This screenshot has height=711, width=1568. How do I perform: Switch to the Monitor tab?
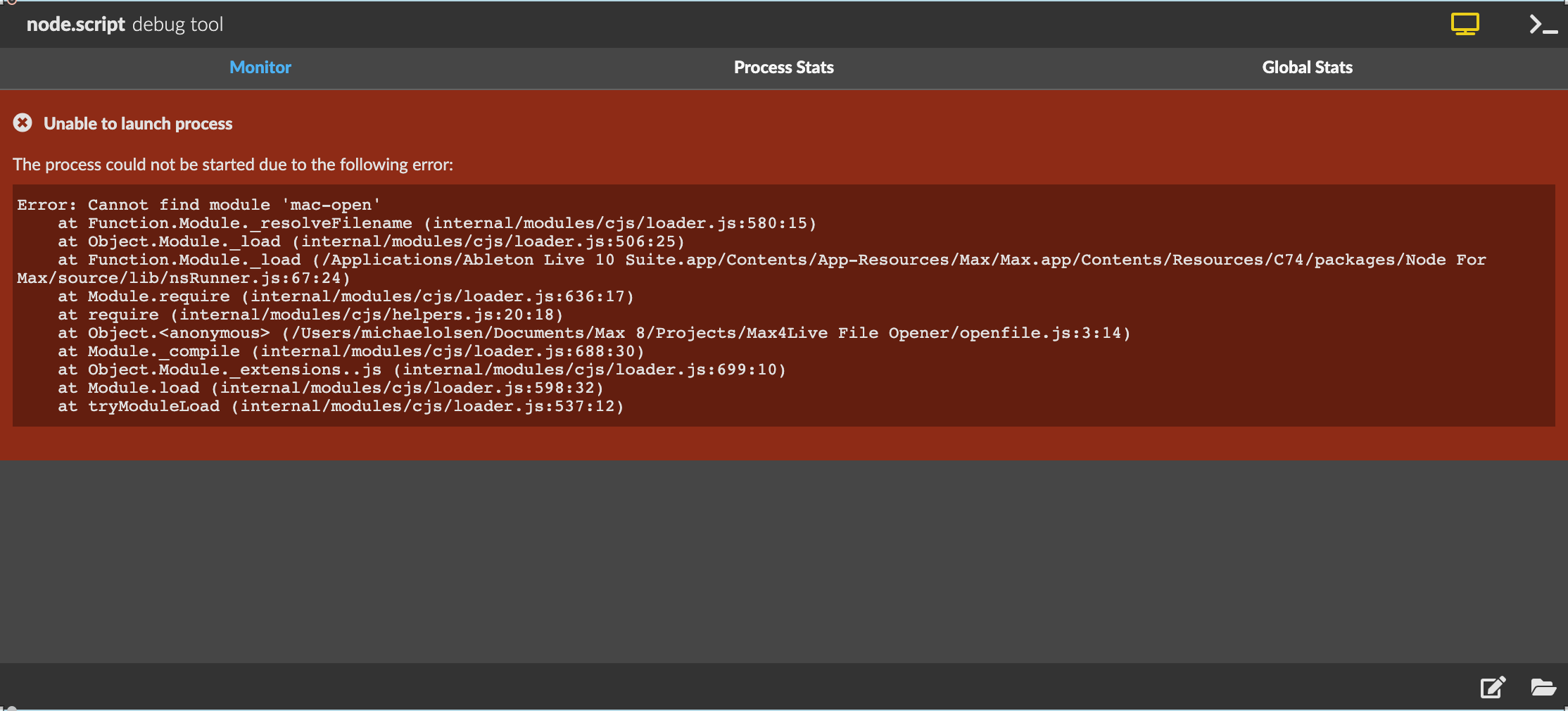pyautogui.click(x=260, y=68)
